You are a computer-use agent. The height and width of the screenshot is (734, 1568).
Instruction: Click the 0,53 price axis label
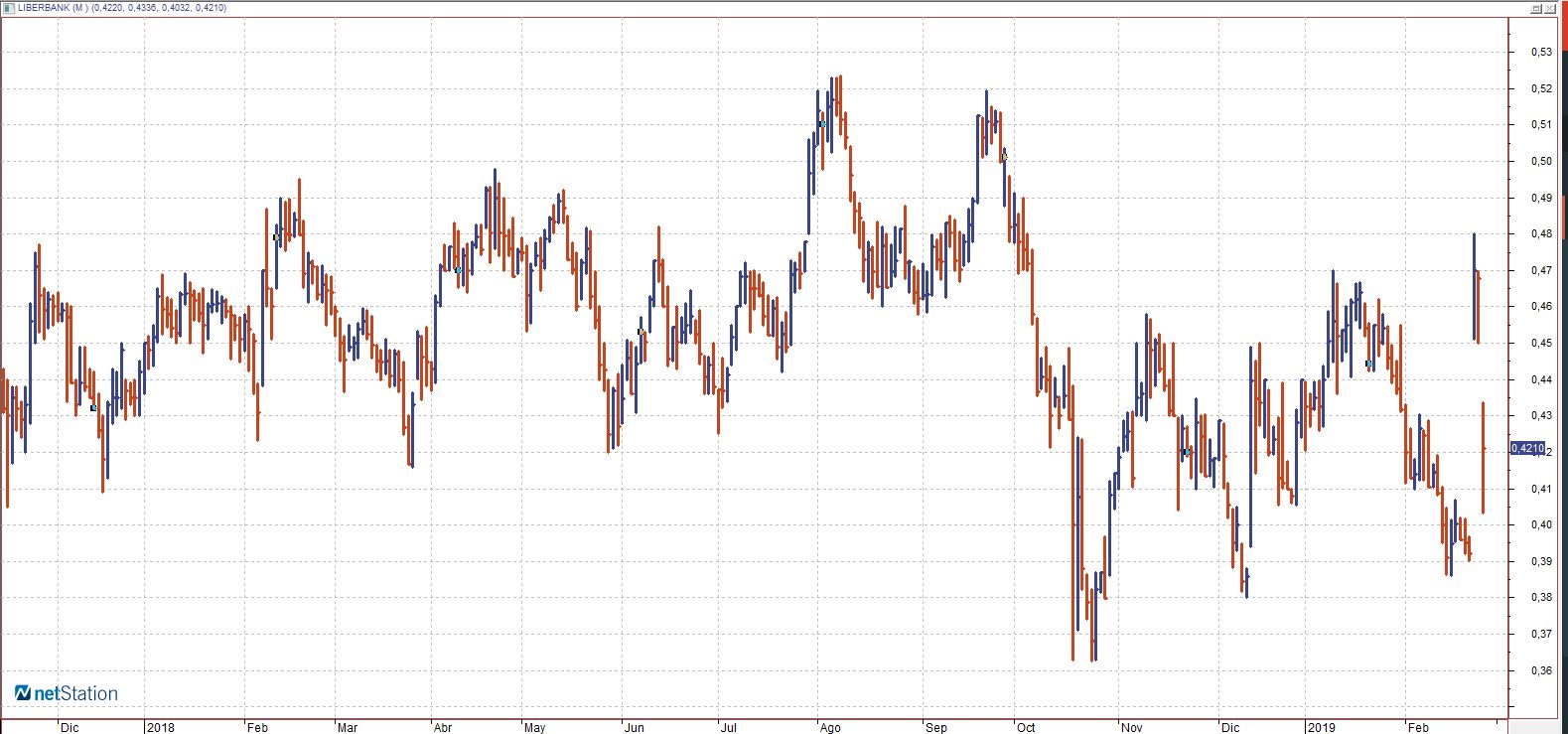click(x=1541, y=52)
